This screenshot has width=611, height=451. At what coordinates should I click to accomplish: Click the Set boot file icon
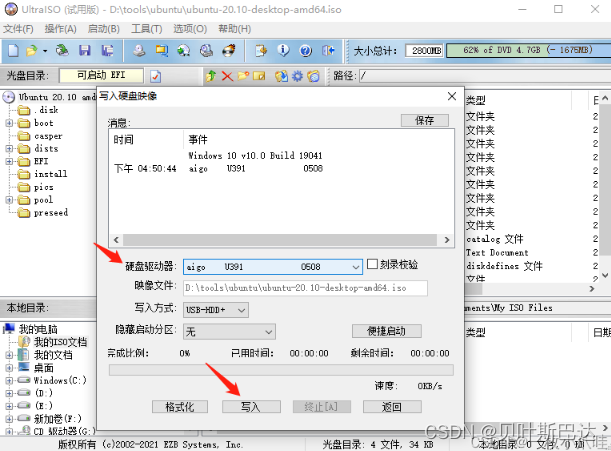[x=313, y=76]
